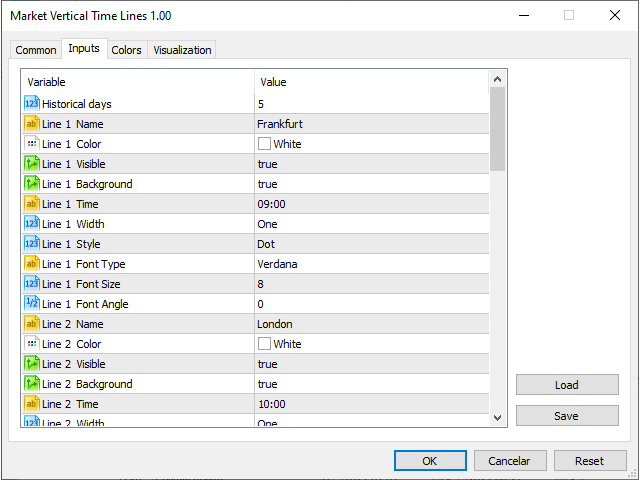Click the Line 1 Font Size value 8
The width and height of the screenshot is (640, 480).
(x=261, y=284)
